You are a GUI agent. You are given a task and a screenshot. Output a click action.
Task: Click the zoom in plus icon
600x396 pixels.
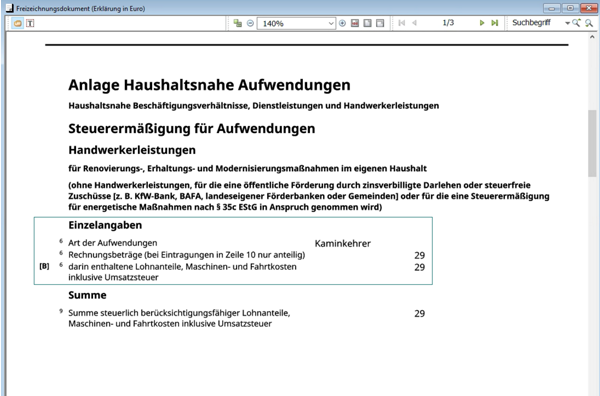342,23
